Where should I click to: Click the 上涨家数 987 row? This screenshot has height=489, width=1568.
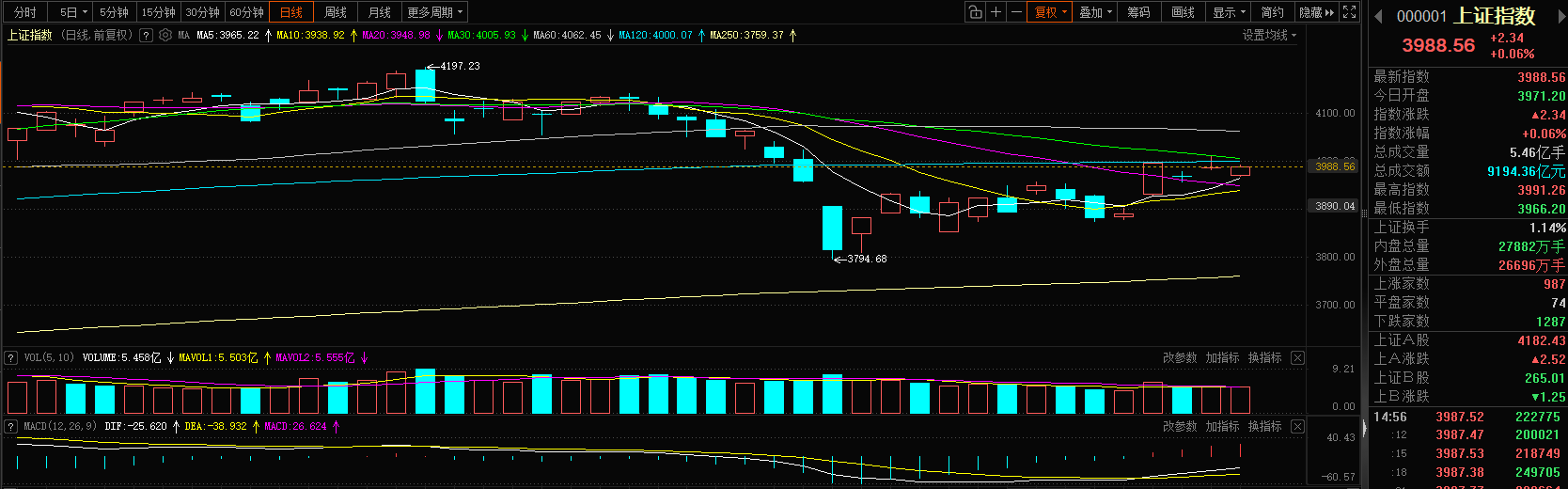point(1468,284)
